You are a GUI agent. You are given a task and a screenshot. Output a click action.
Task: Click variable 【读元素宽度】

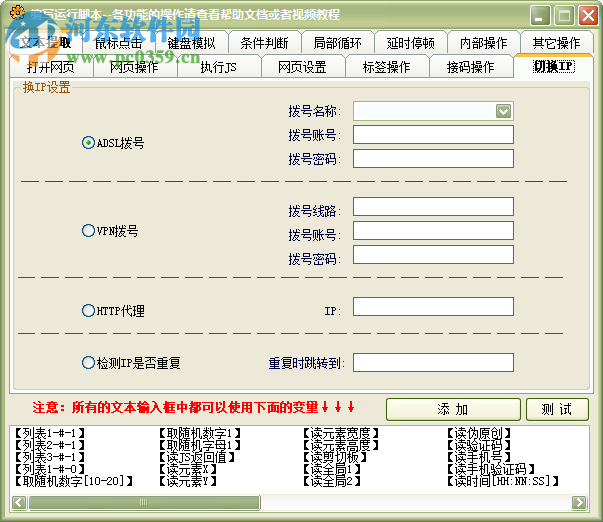click(341, 434)
